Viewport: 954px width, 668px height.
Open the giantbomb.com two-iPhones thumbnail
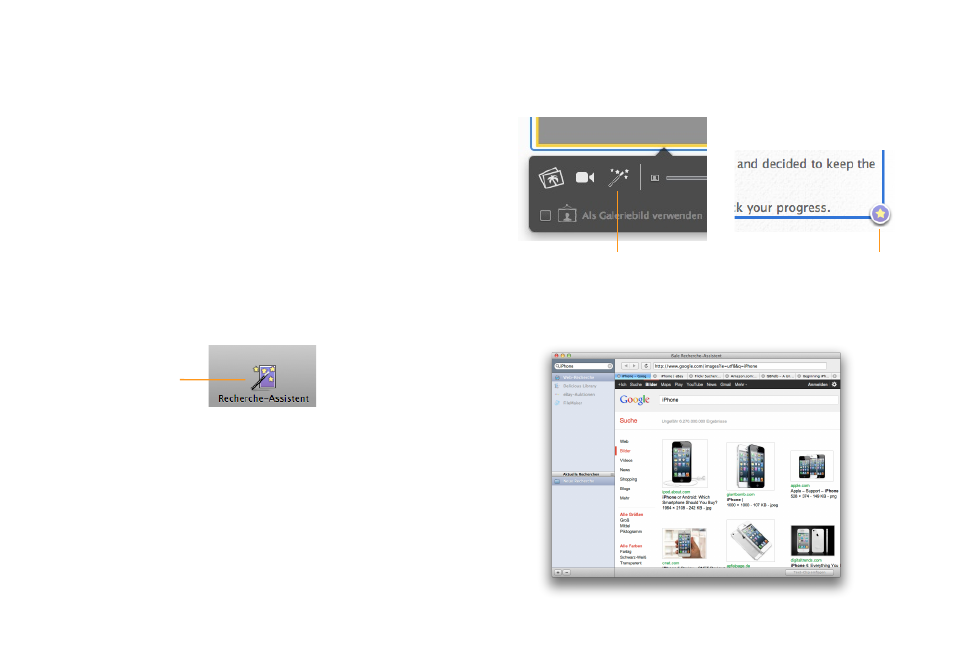750,467
